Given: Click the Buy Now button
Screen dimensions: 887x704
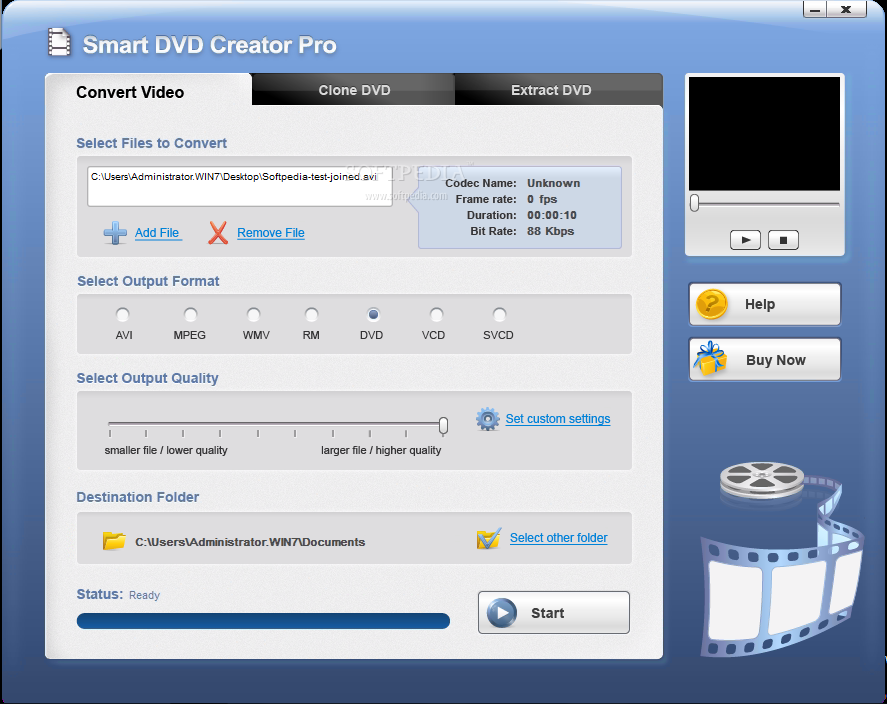Looking at the screenshot, I should click(x=764, y=360).
